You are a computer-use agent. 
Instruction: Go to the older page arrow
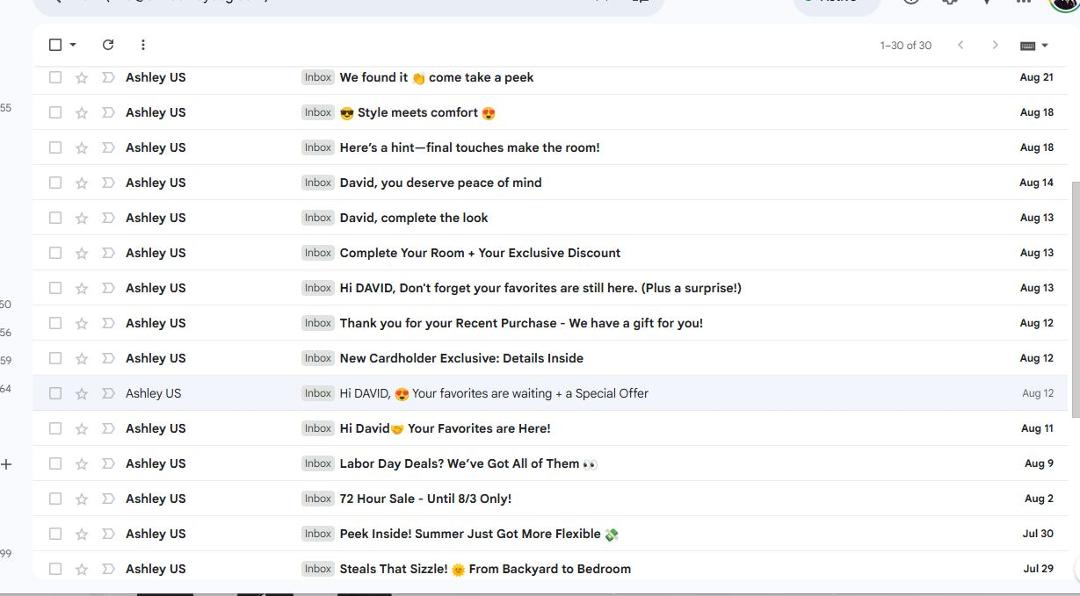[995, 45]
